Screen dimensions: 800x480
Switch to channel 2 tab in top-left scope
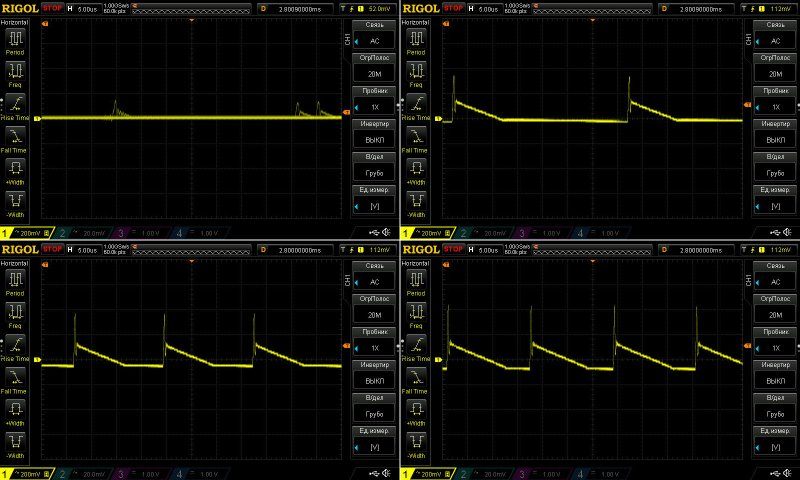(75, 233)
